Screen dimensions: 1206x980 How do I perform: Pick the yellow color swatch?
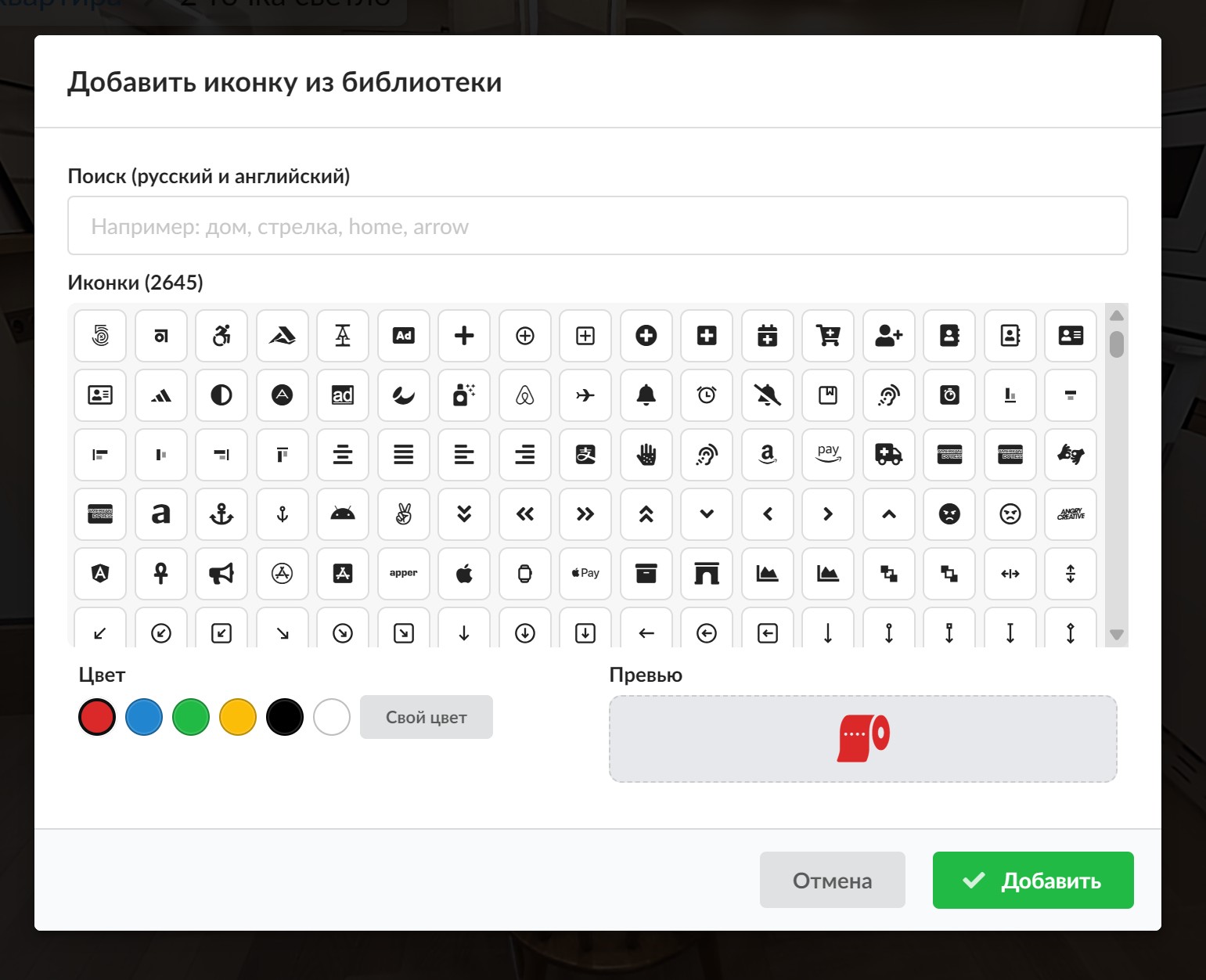pyautogui.click(x=238, y=717)
